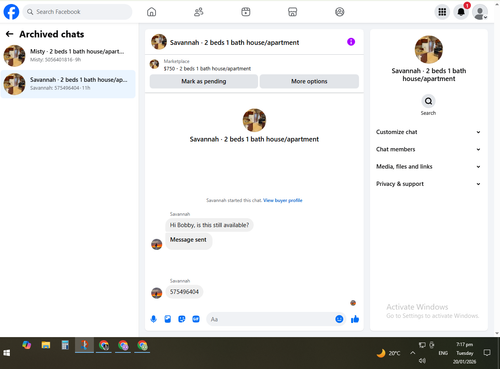The width and height of the screenshot is (500, 369).
Task: Open the 7:17 pm clock and date
Action: [465, 353]
